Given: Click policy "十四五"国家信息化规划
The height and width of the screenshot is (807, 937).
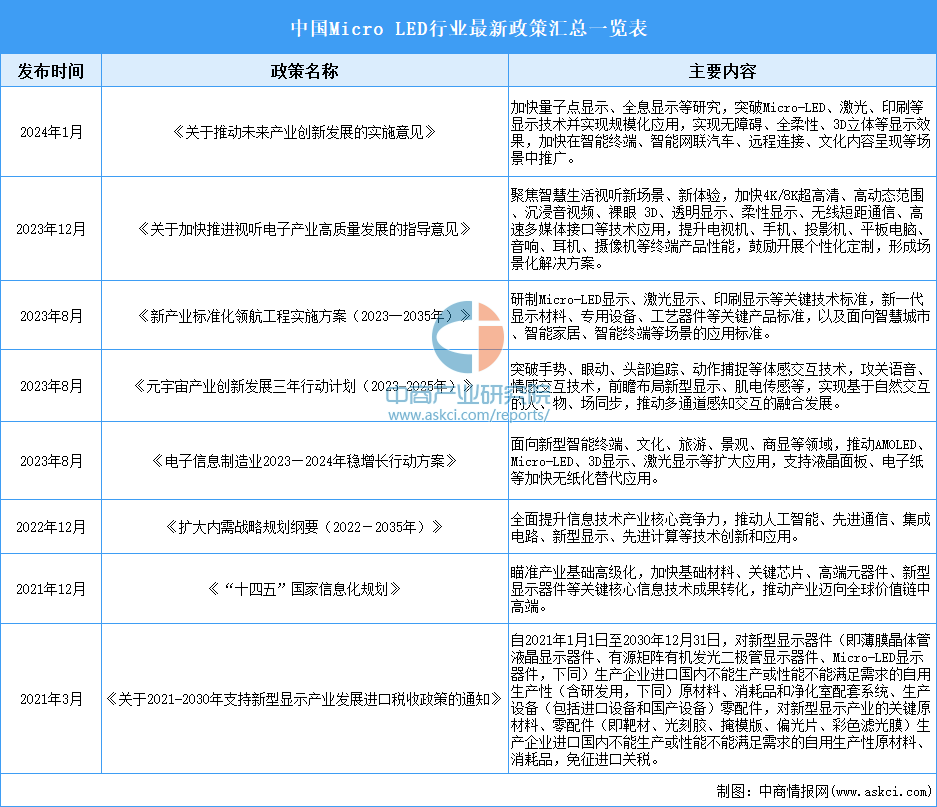Looking at the screenshot, I should click(305, 589).
